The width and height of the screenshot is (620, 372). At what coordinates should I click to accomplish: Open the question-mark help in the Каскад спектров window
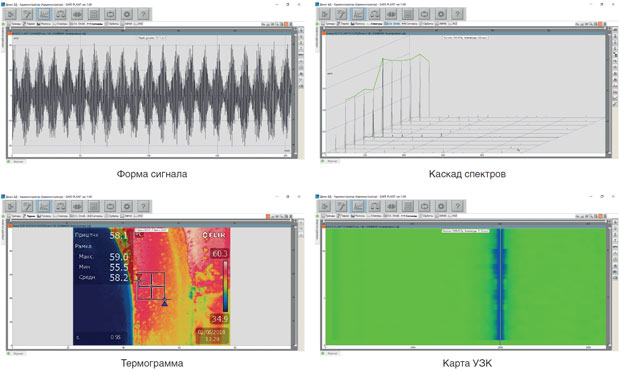pyautogui.click(x=458, y=14)
